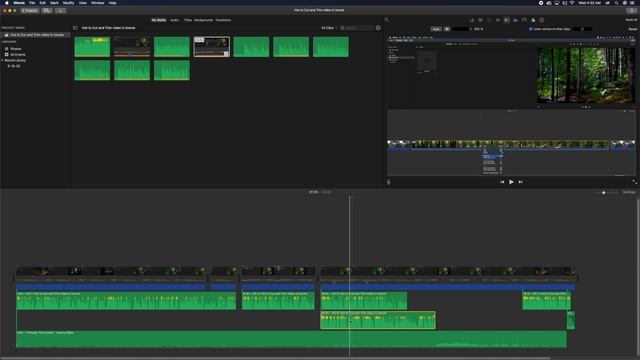Open the Window menu

[98, 3]
